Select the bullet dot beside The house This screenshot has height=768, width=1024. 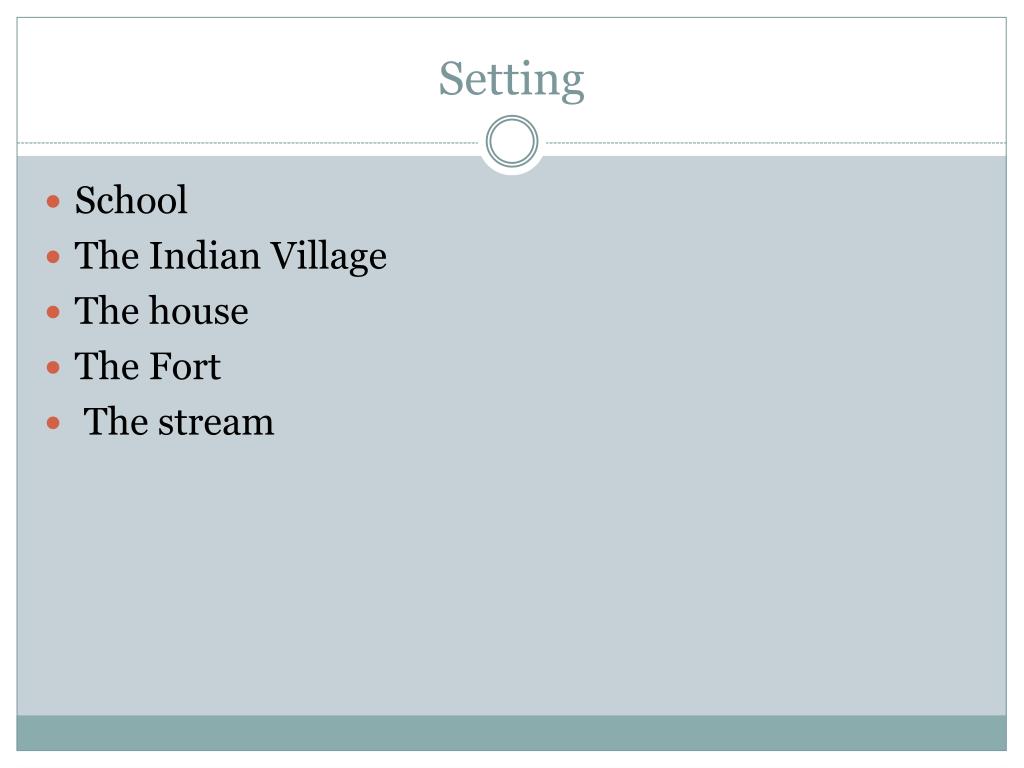pyautogui.click(x=54, y=312)
